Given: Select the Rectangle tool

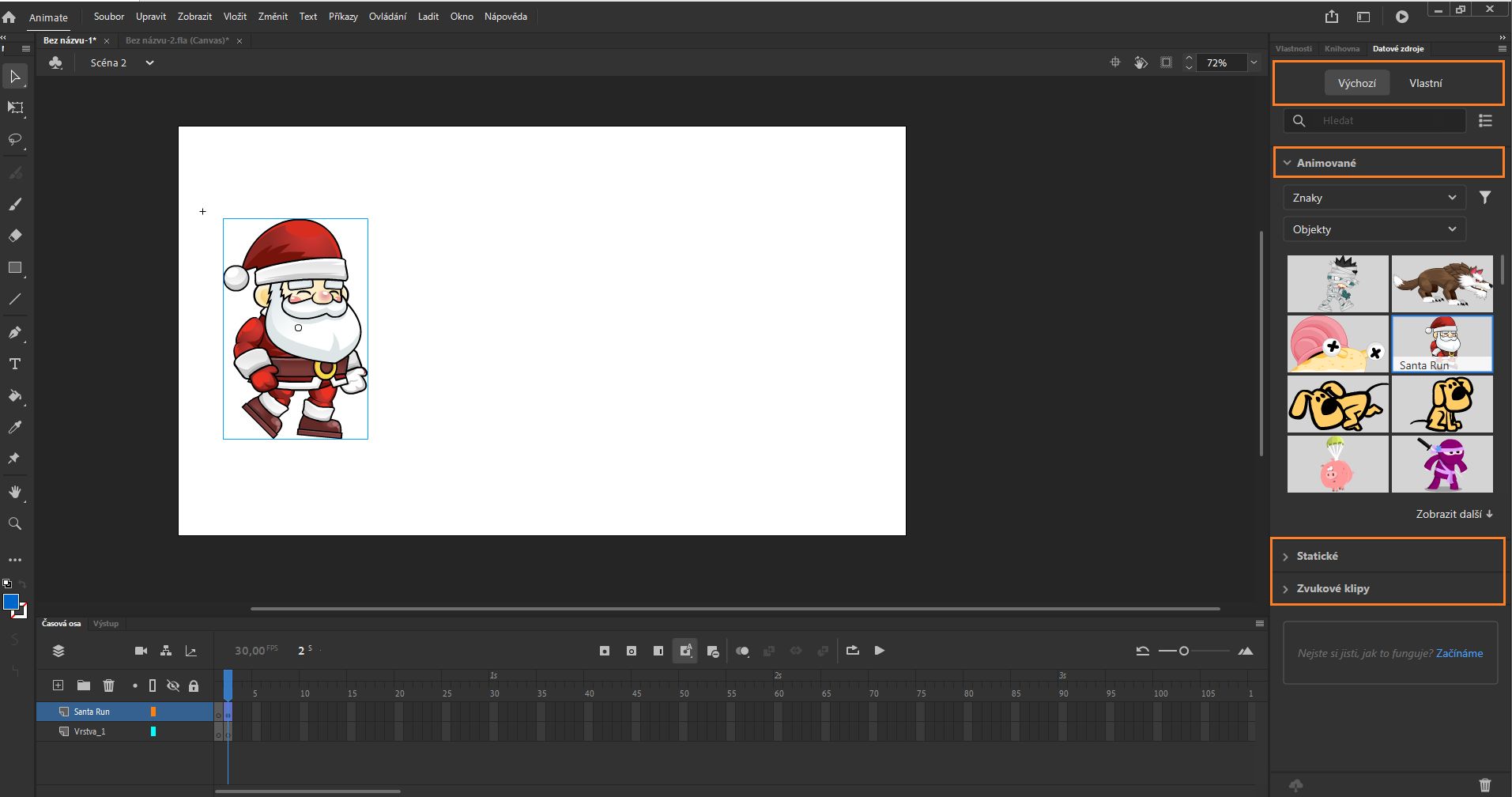Looking at the screenshot, I should pyautogui.click(x=15, y=268).
